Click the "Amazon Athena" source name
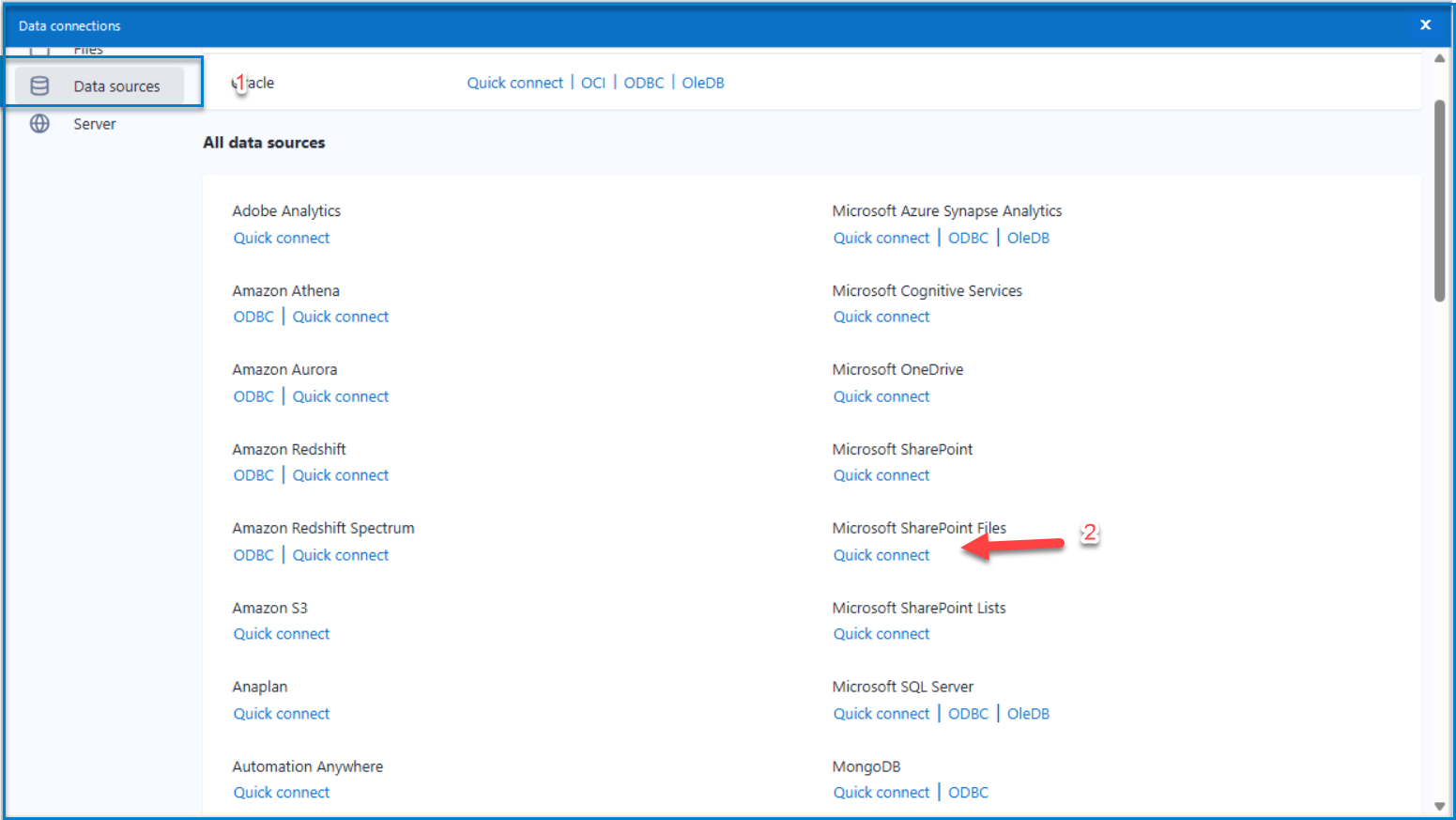This screenshot has width=1456, height=820. pyautogui.click(x=286, y=291)
